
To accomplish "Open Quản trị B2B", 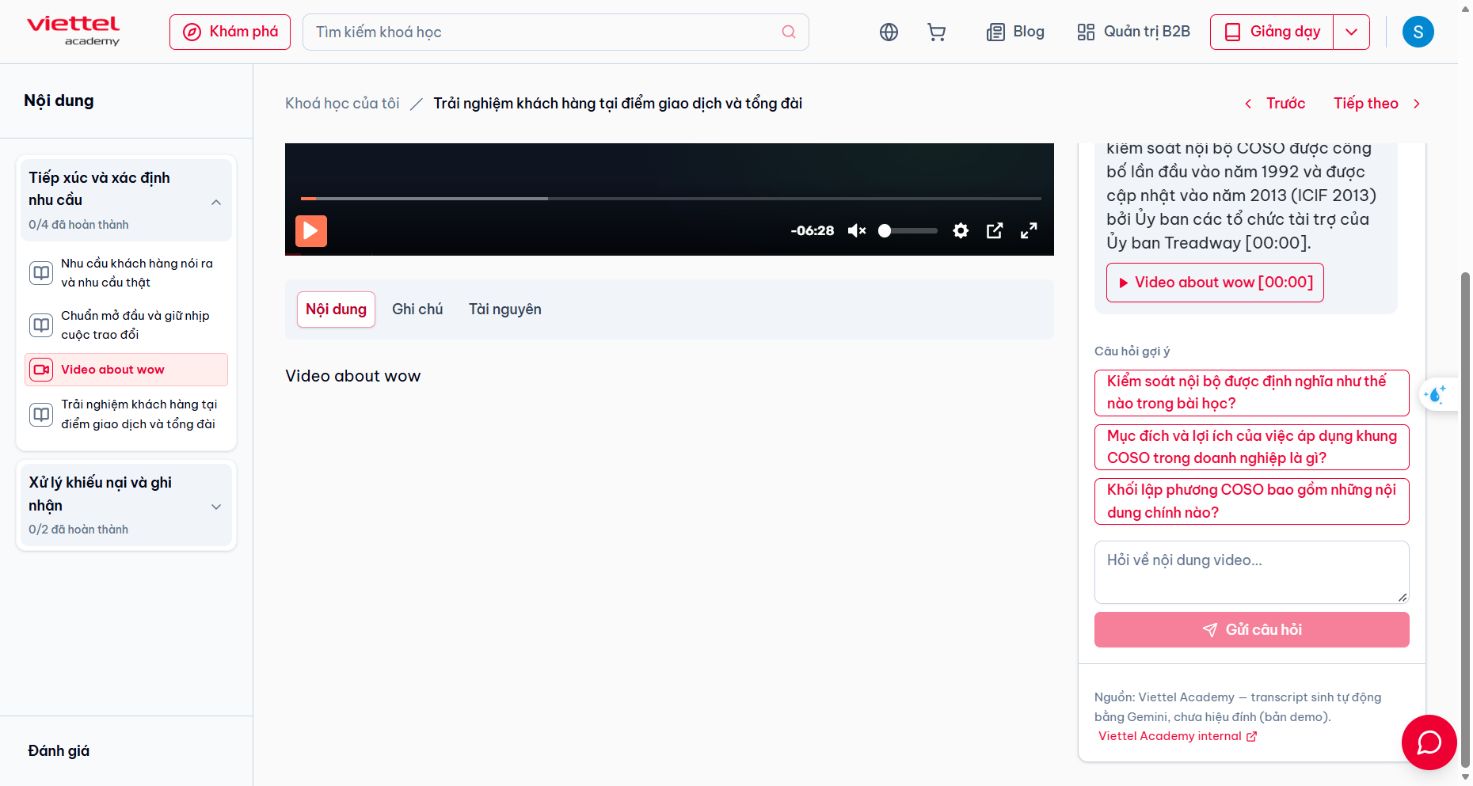I will click(1133, 32).
